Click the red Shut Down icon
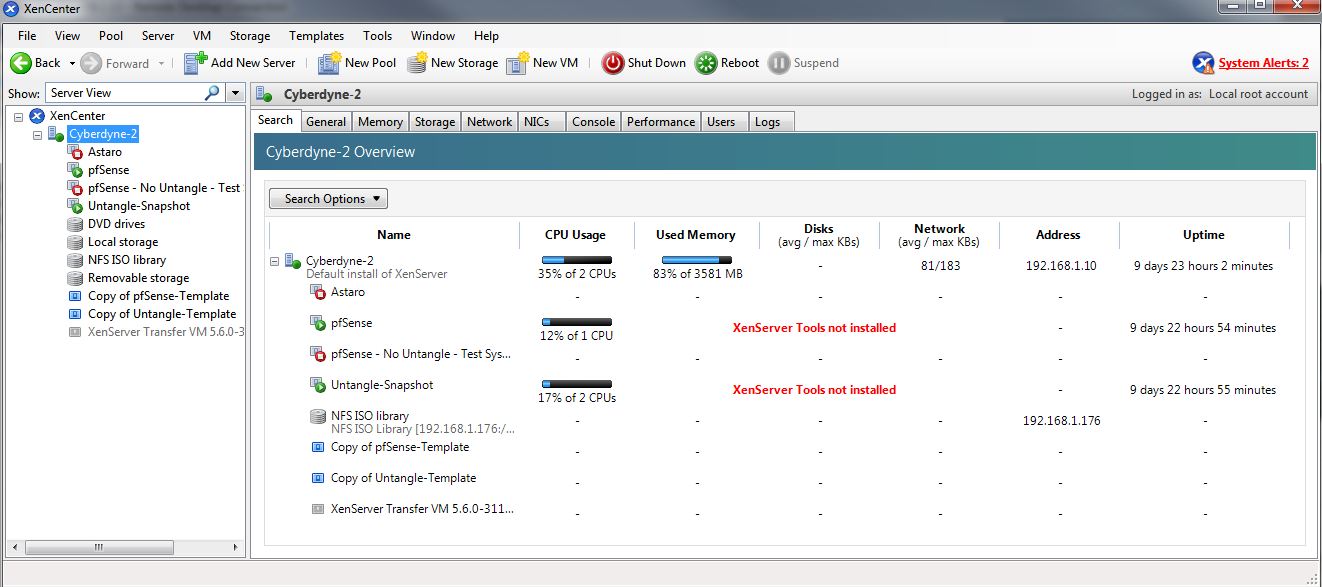The image size is (1322, 587). pos(613,63)
